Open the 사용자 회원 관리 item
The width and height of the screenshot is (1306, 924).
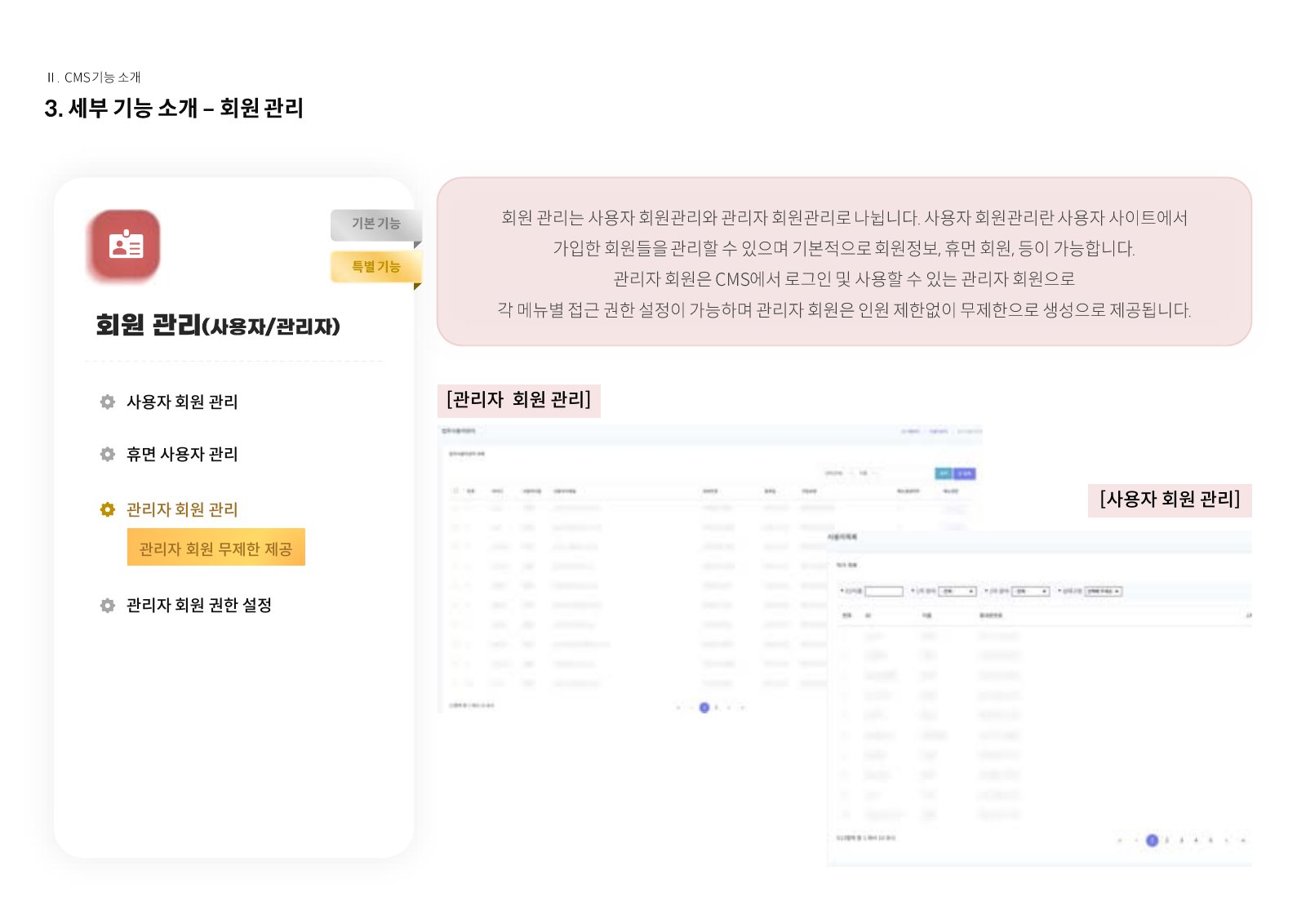click(x=182, y=402)
